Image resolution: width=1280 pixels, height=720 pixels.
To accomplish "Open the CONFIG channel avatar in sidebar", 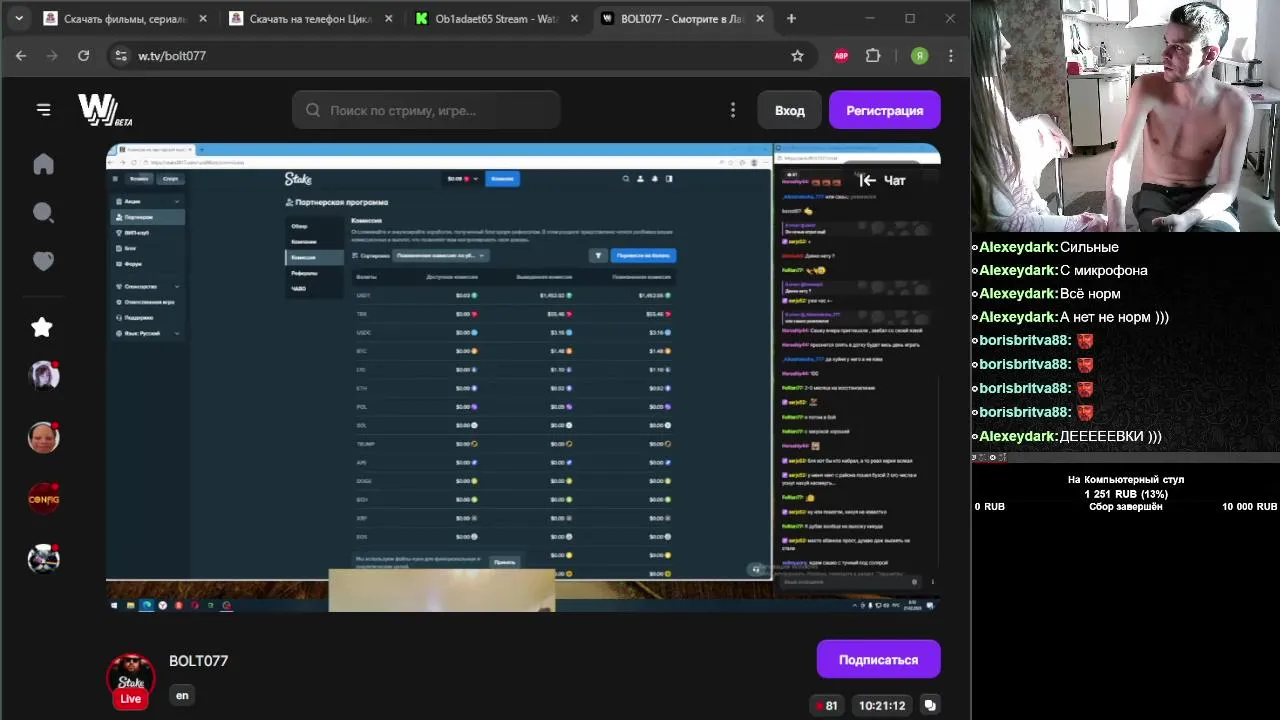I will 43,498.
